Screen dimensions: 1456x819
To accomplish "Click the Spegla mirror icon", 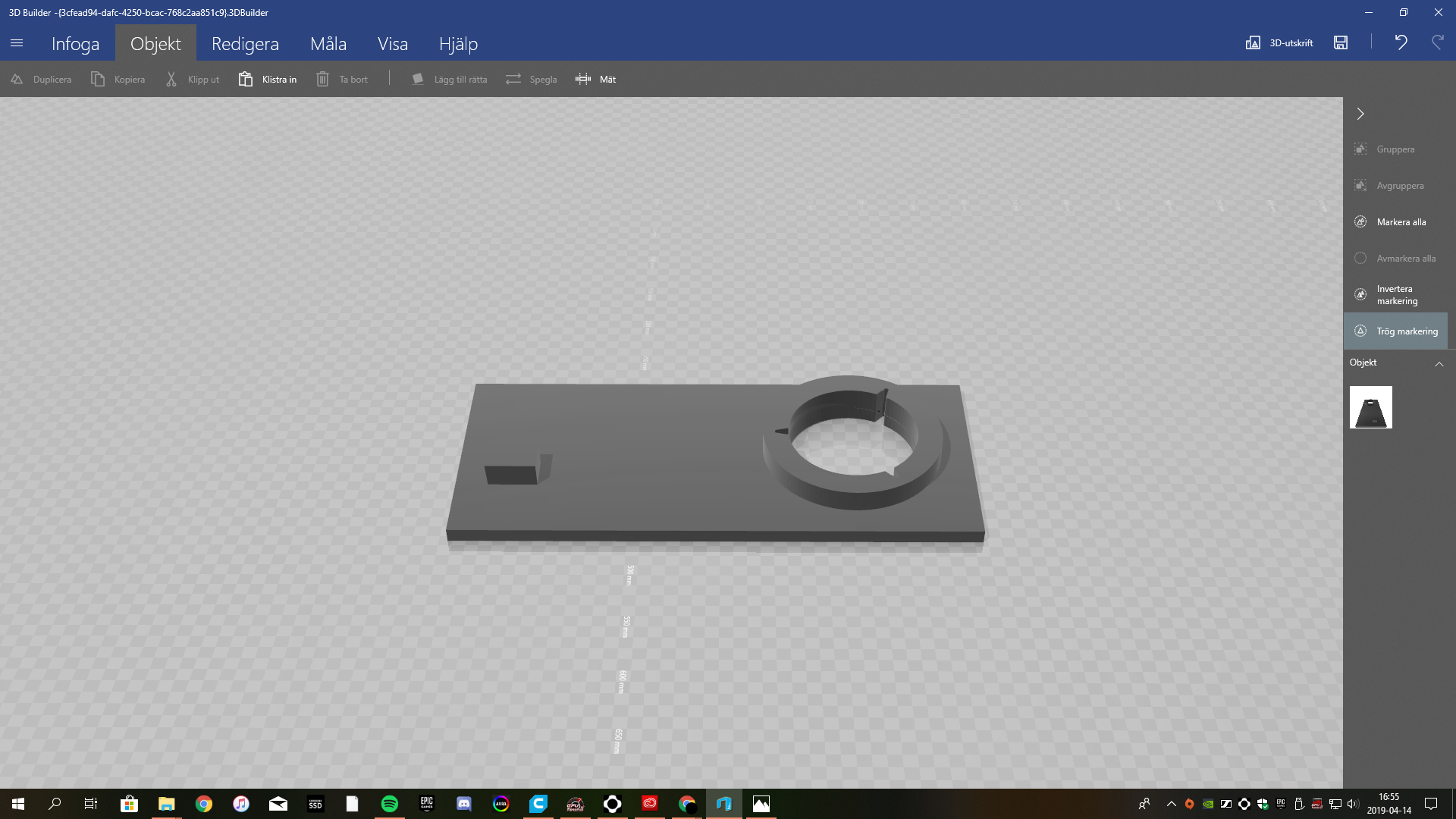I will (x=513, y=79).
